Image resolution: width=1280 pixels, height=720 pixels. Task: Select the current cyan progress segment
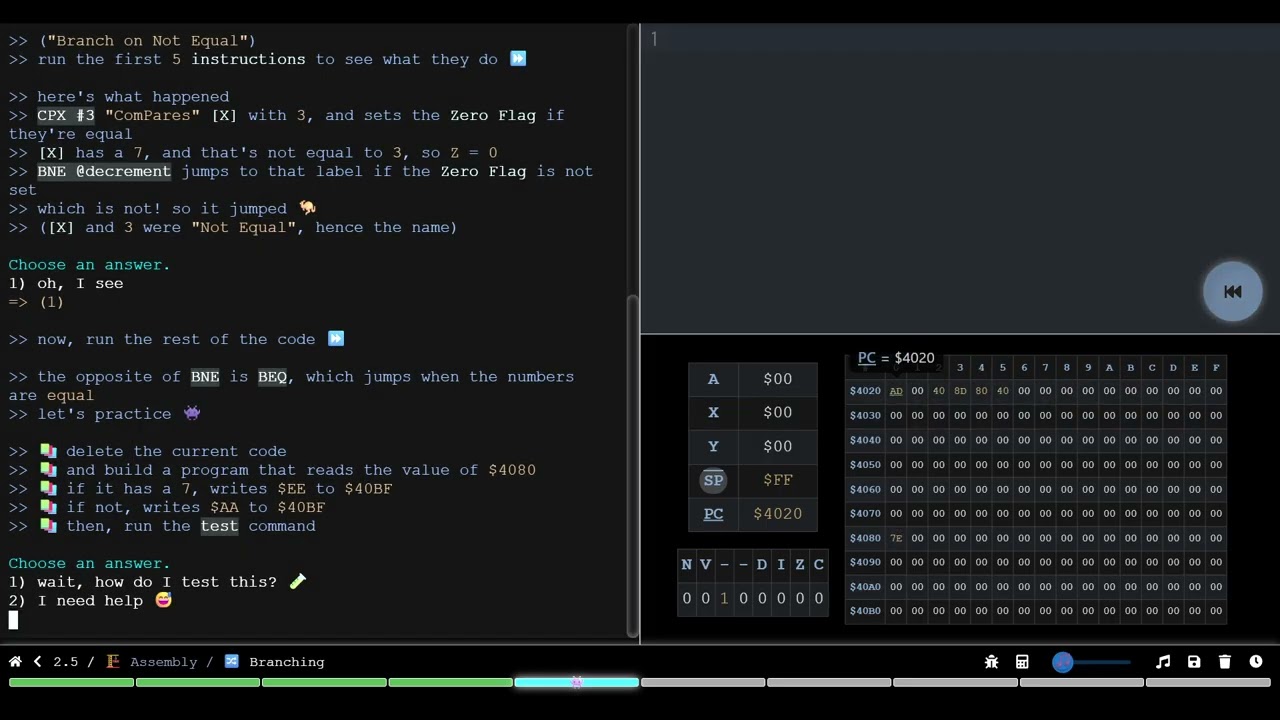tap(577, 683)
